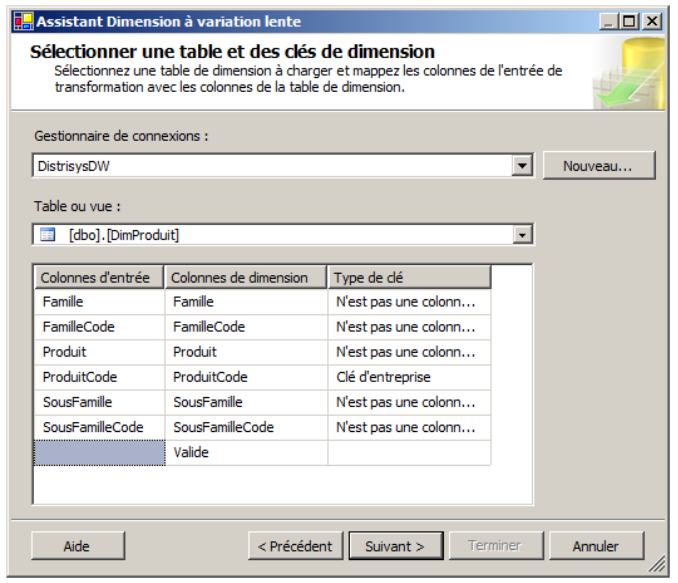The width and height of the screenshot is (678, 583).
Task: Cancel the wizard with Annuler
Action: (x=596, y=546)
